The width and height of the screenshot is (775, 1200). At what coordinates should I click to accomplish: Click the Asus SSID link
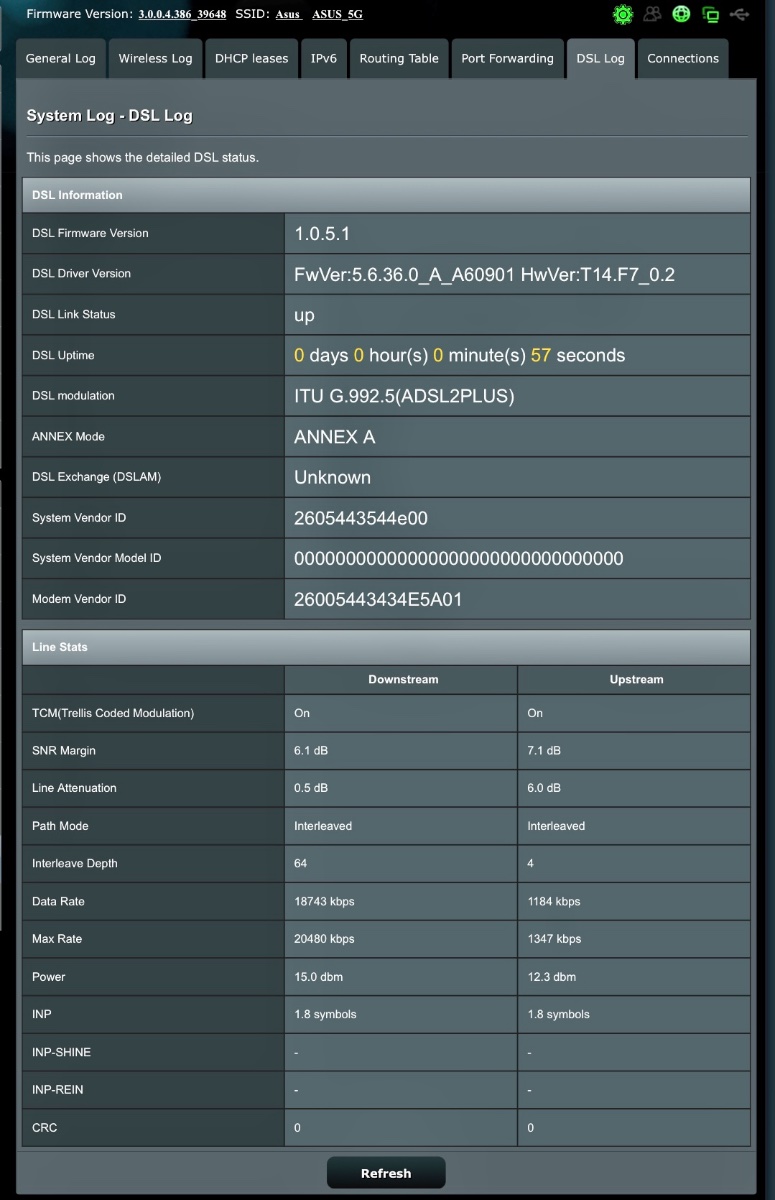[288, 15]
